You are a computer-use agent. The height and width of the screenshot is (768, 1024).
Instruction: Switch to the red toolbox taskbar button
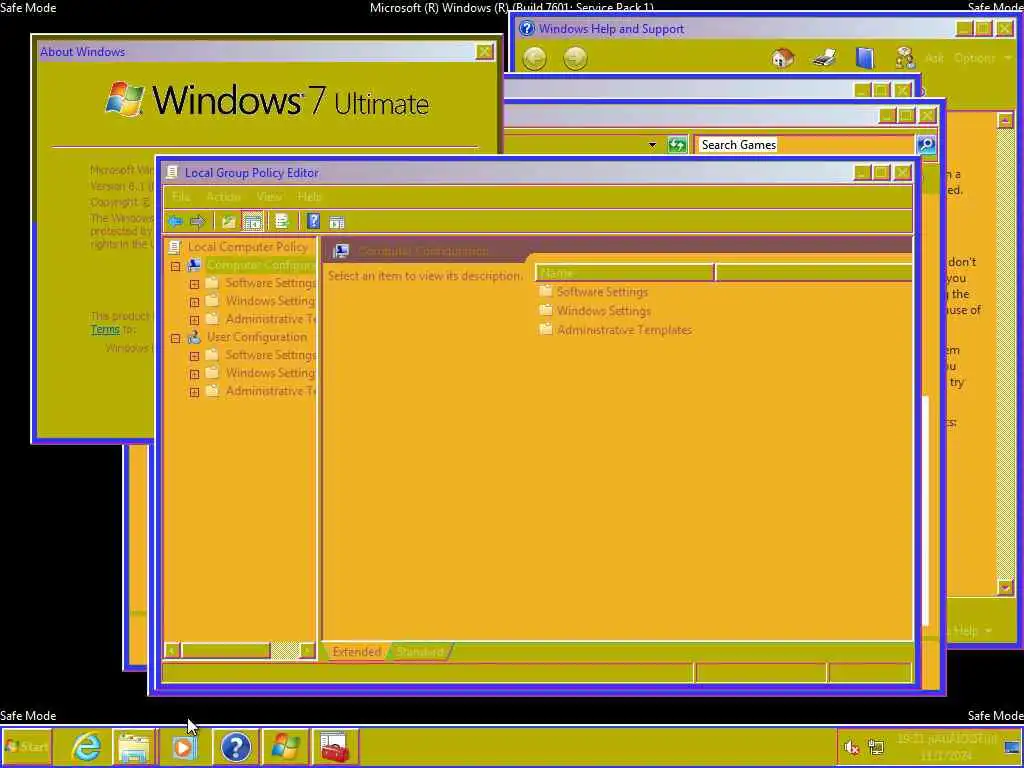tap(335, 746)
